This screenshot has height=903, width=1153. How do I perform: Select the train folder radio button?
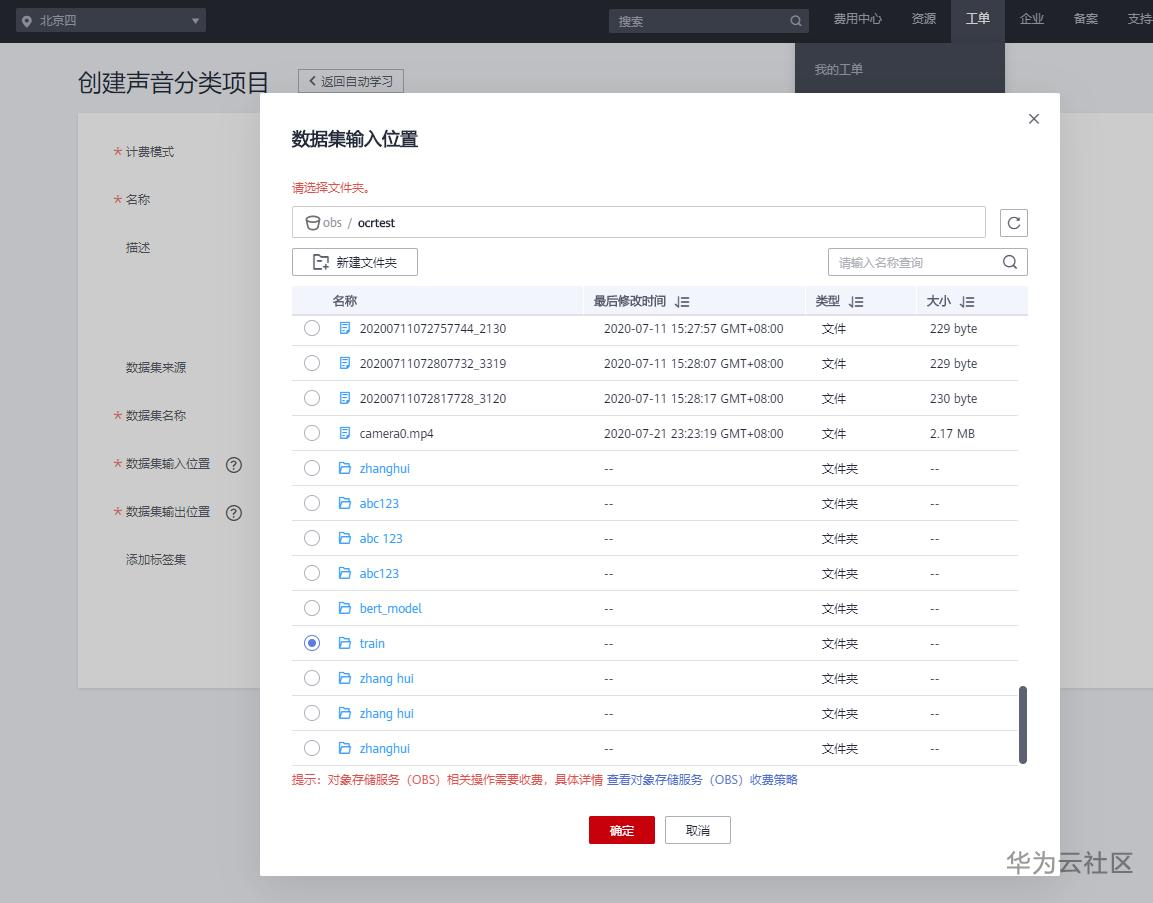pos(312,643)
